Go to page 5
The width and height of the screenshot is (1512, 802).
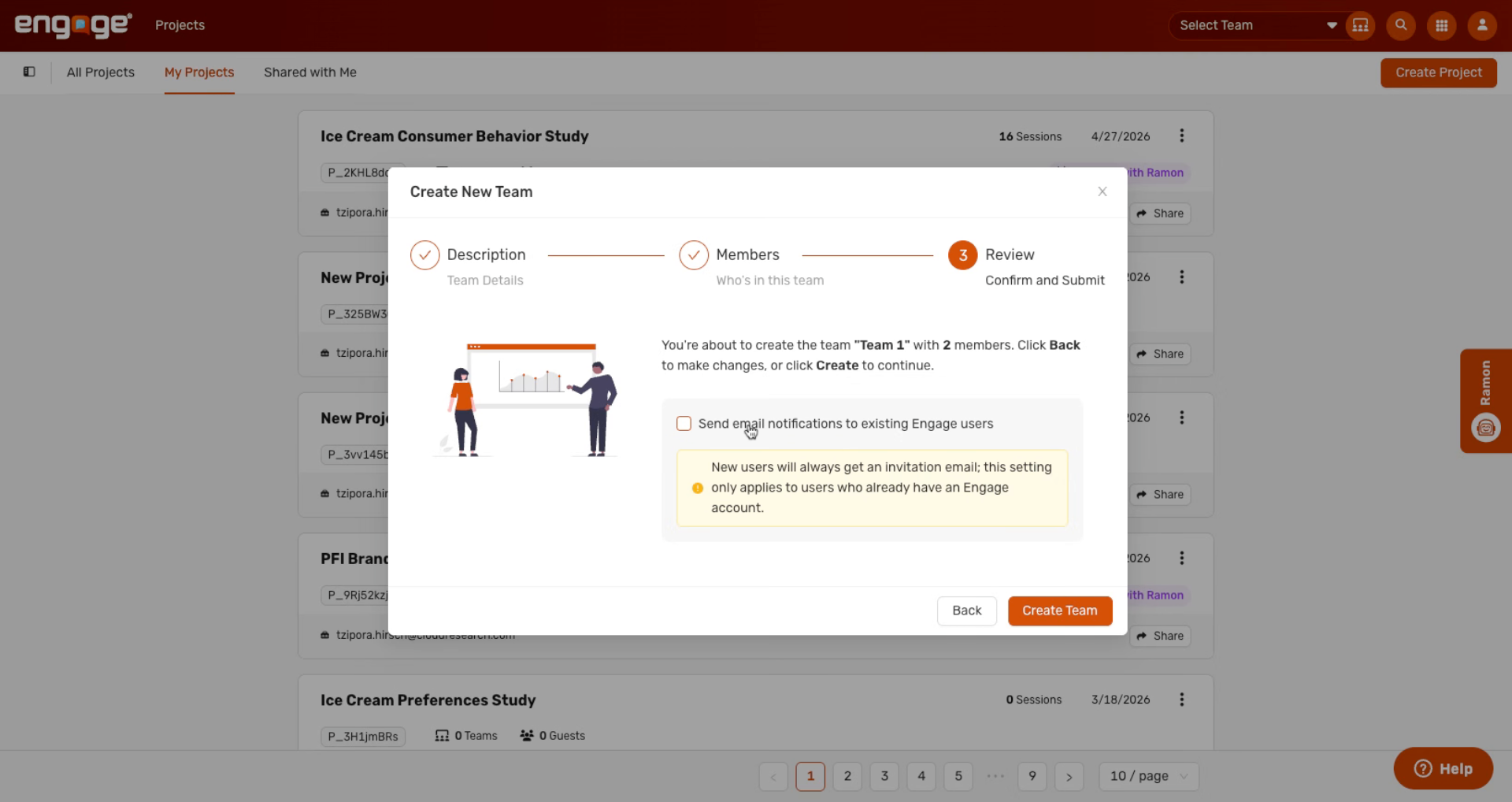tap(958, 776)
